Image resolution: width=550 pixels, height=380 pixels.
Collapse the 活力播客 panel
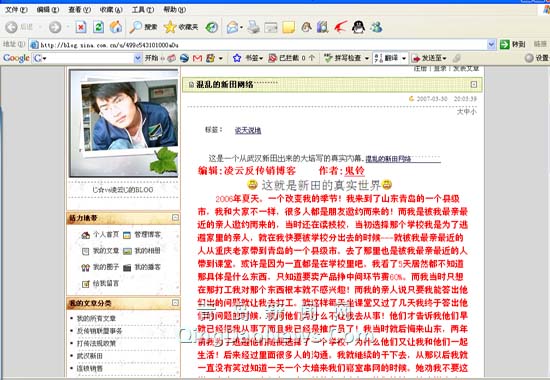click(x=175, y=218)
